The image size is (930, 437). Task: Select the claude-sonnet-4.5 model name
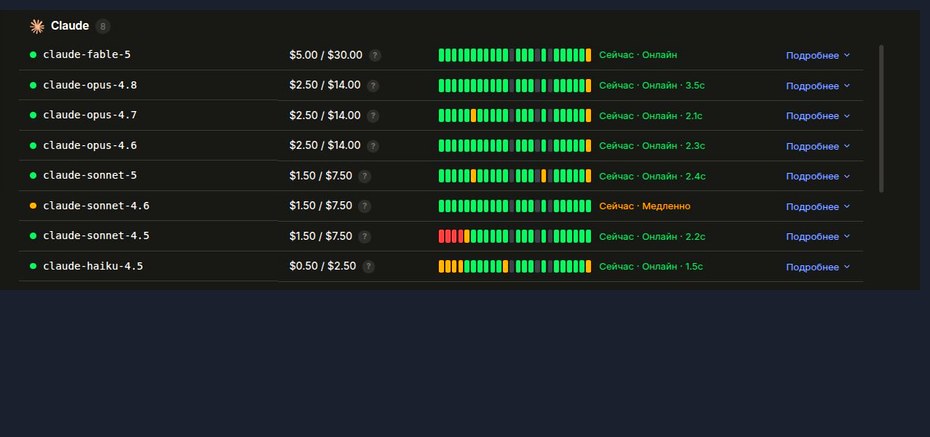point(96,236)
